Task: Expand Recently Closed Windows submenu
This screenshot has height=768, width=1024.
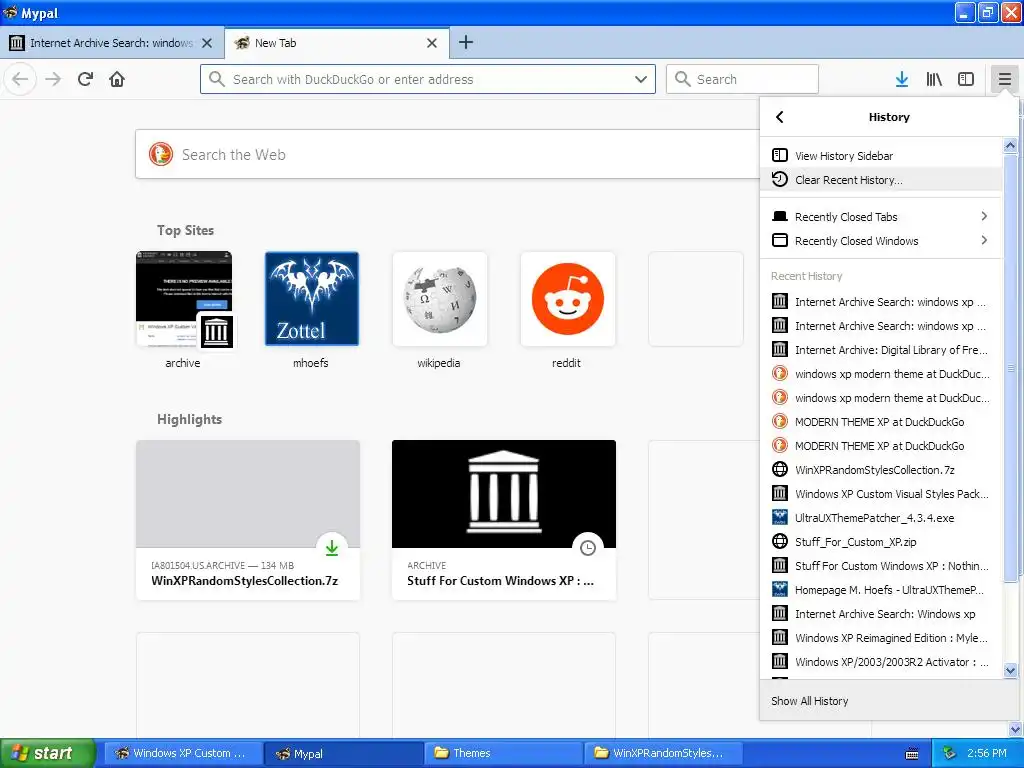Action: point(880,241)
